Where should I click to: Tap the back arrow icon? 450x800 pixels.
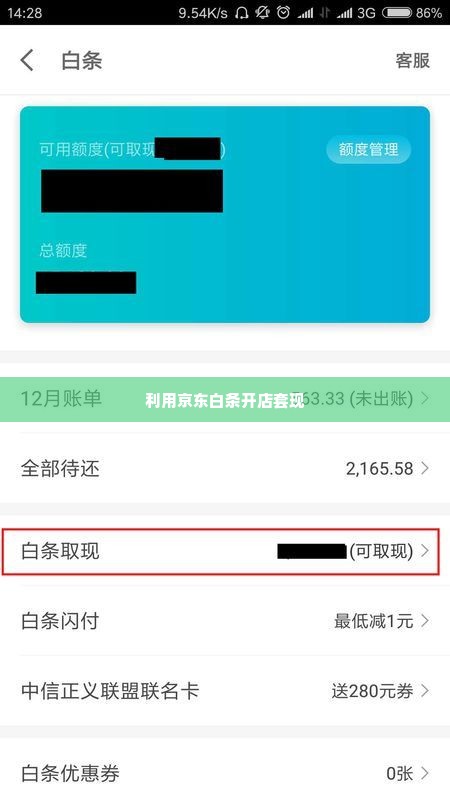click(27, 60)
